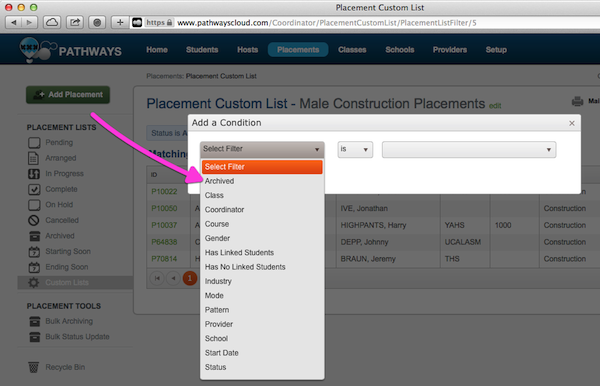Screen dimensions: 600x386
Task: Click the Pending list icon in the sidebar
Action: tap(34, 143)
